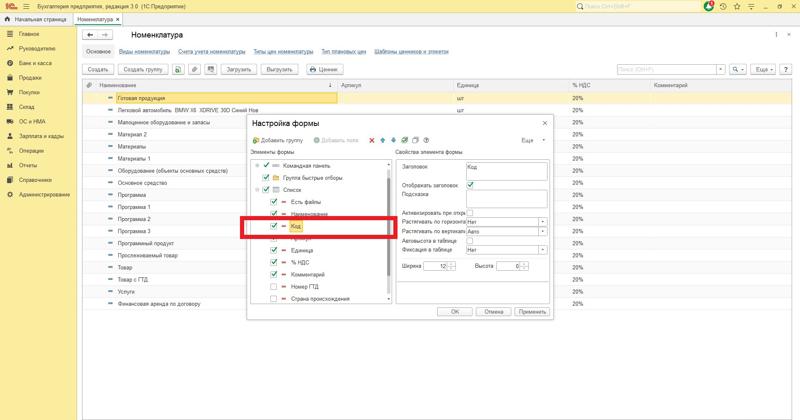Click the Ширина stepper control

click(x=452, y=266)
